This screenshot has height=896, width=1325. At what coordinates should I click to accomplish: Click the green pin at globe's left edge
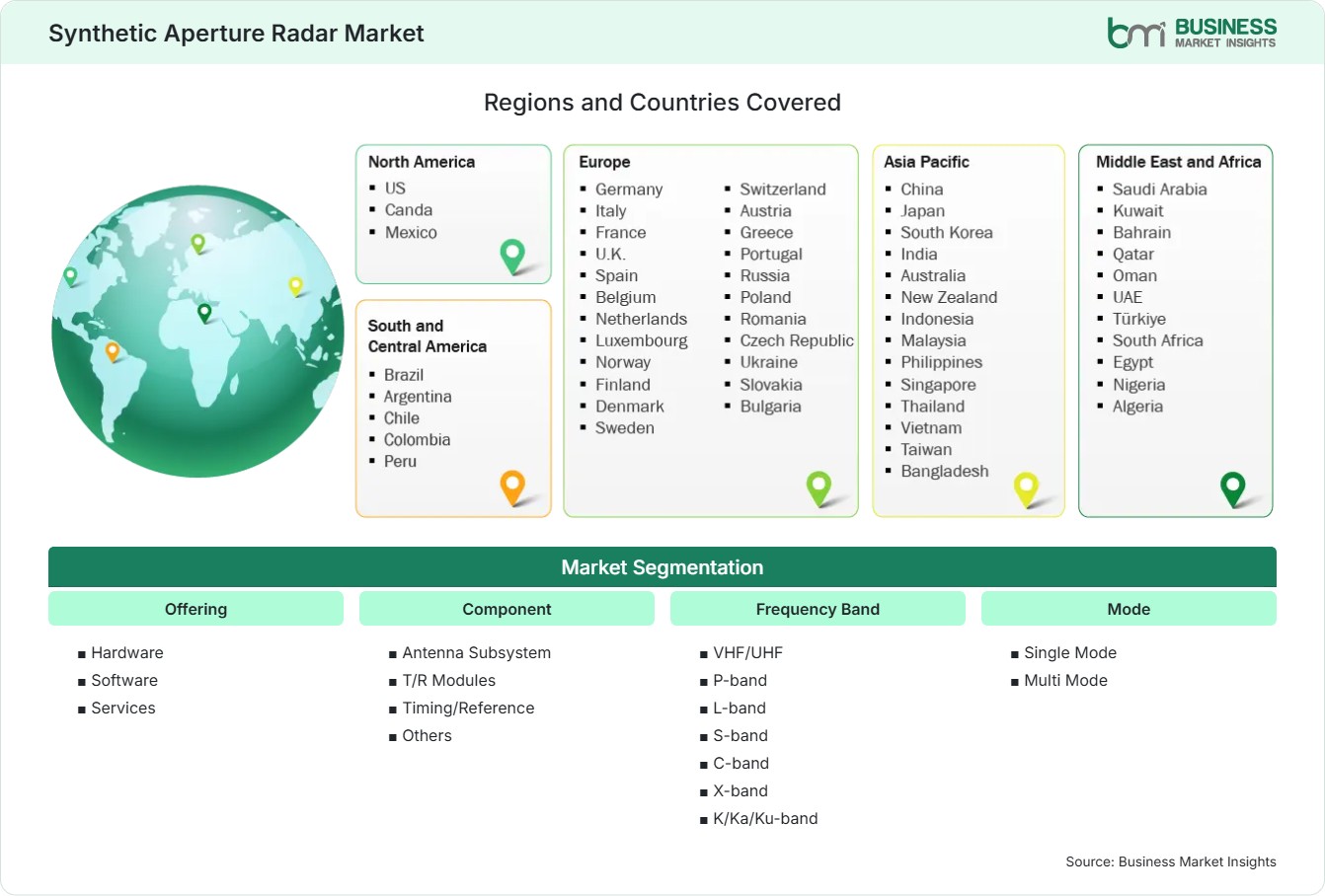(70, 276)
